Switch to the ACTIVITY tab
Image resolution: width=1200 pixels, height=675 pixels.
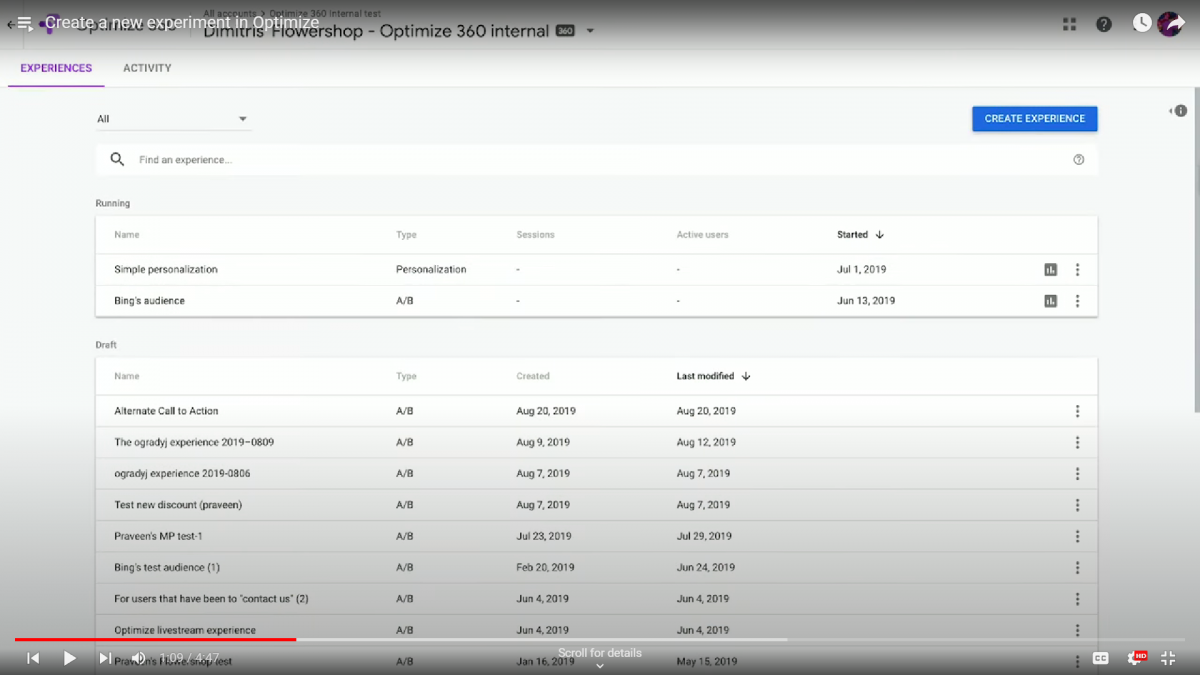point(147,68)
